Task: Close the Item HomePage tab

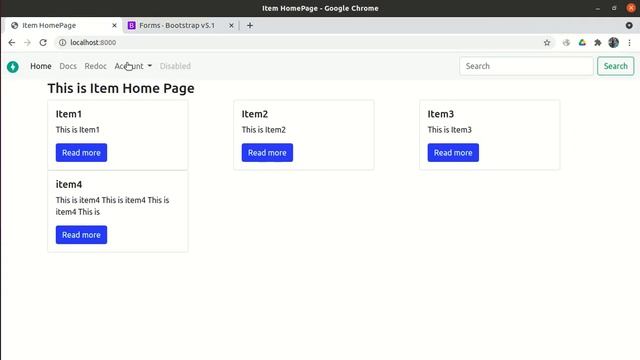Action: pyautogui.click(x=114, y=25)
